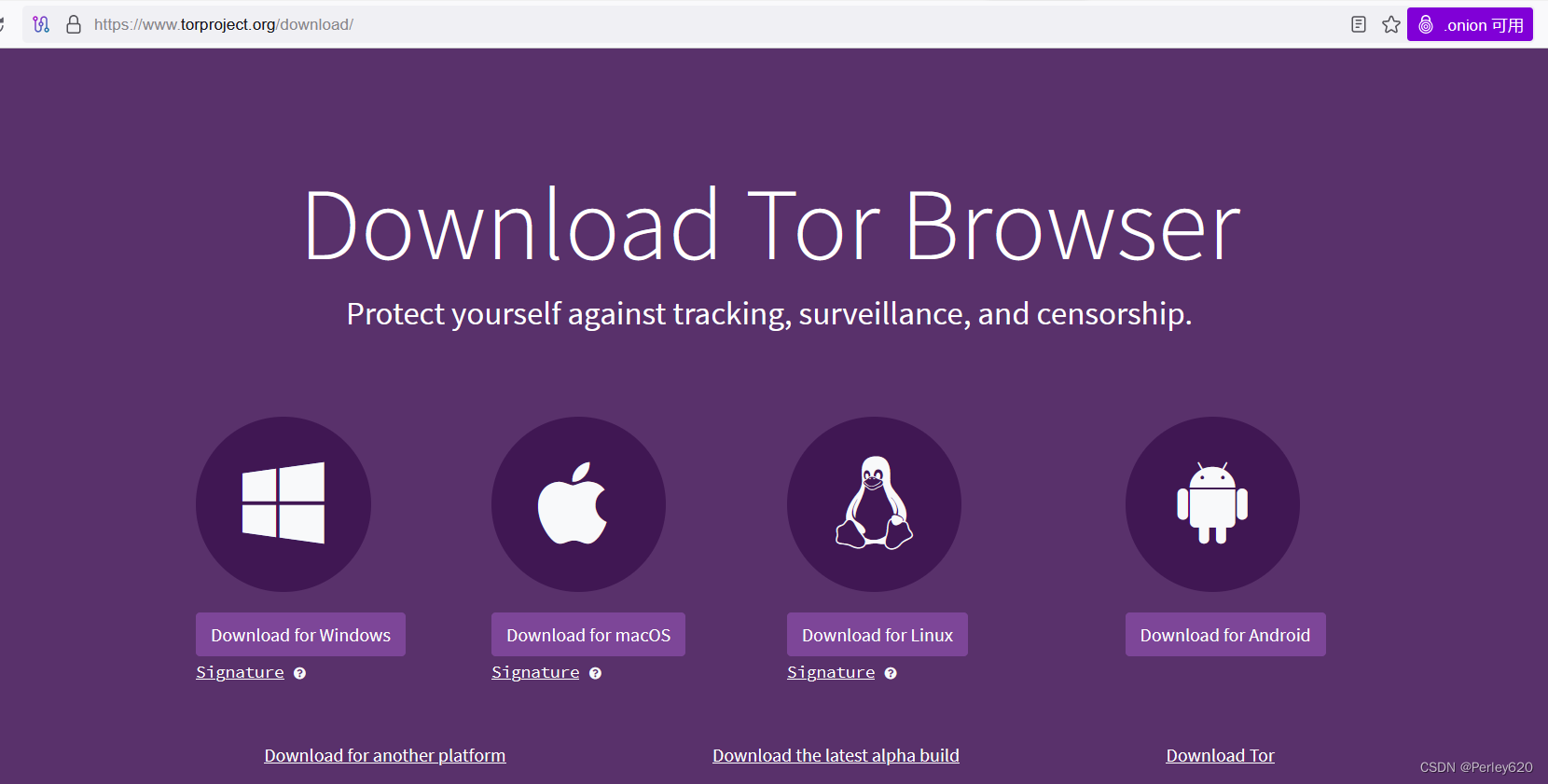Screen dimensions: 1548x784
Task: Click the Protect yourself against tracking tagline
Action: [x=769, y=314]
